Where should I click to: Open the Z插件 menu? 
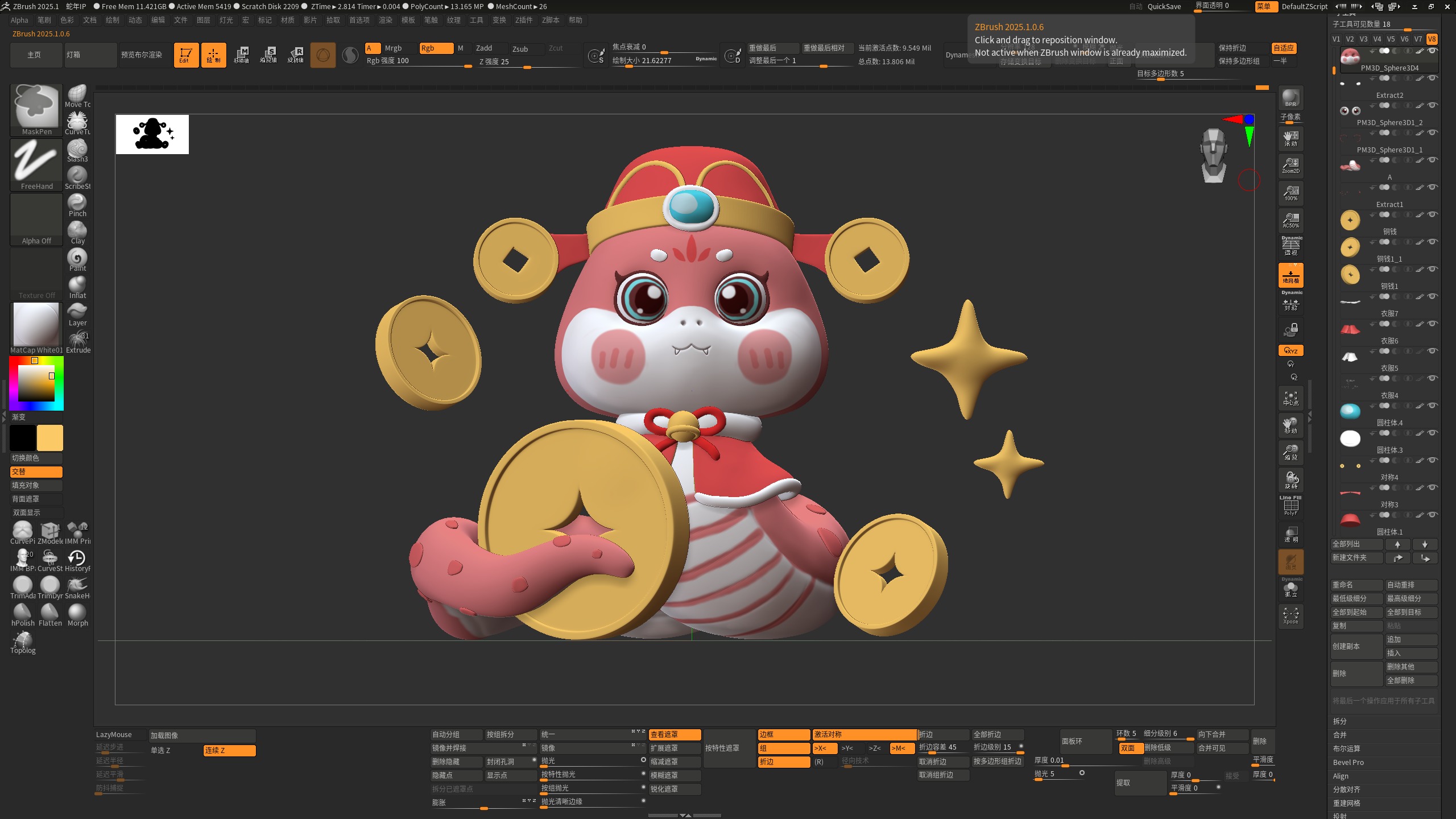pos(524,20)
